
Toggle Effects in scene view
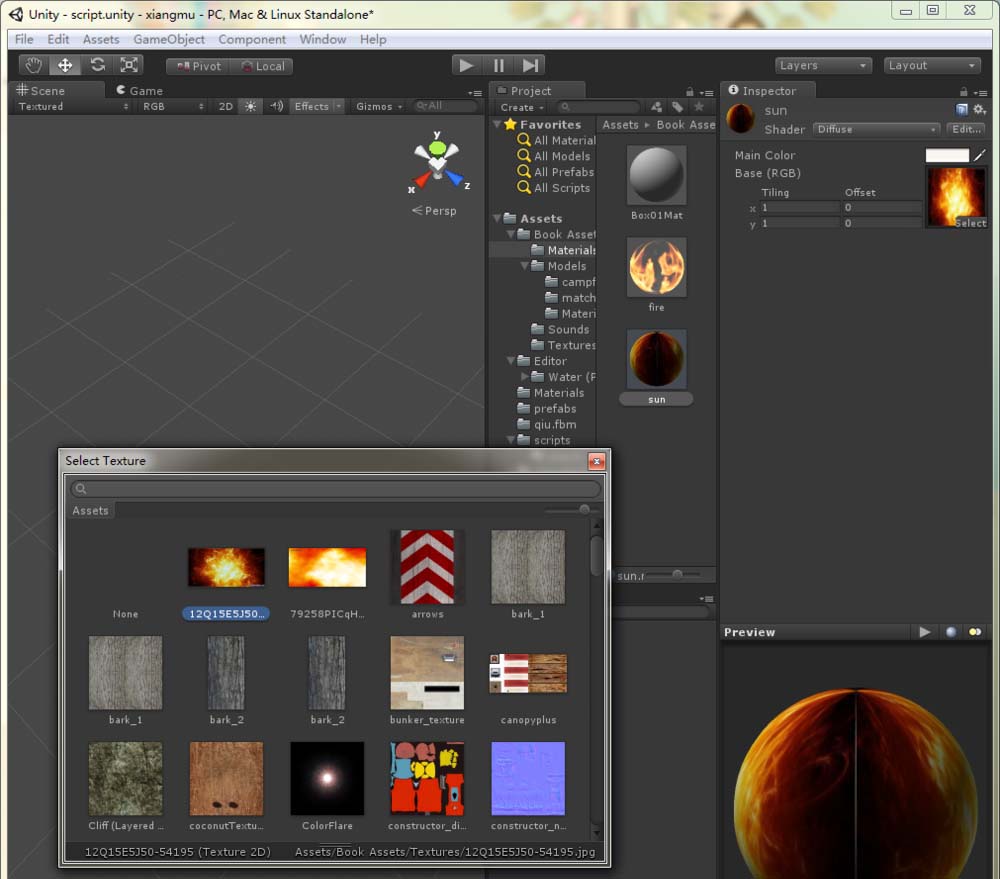click(311, 107)
